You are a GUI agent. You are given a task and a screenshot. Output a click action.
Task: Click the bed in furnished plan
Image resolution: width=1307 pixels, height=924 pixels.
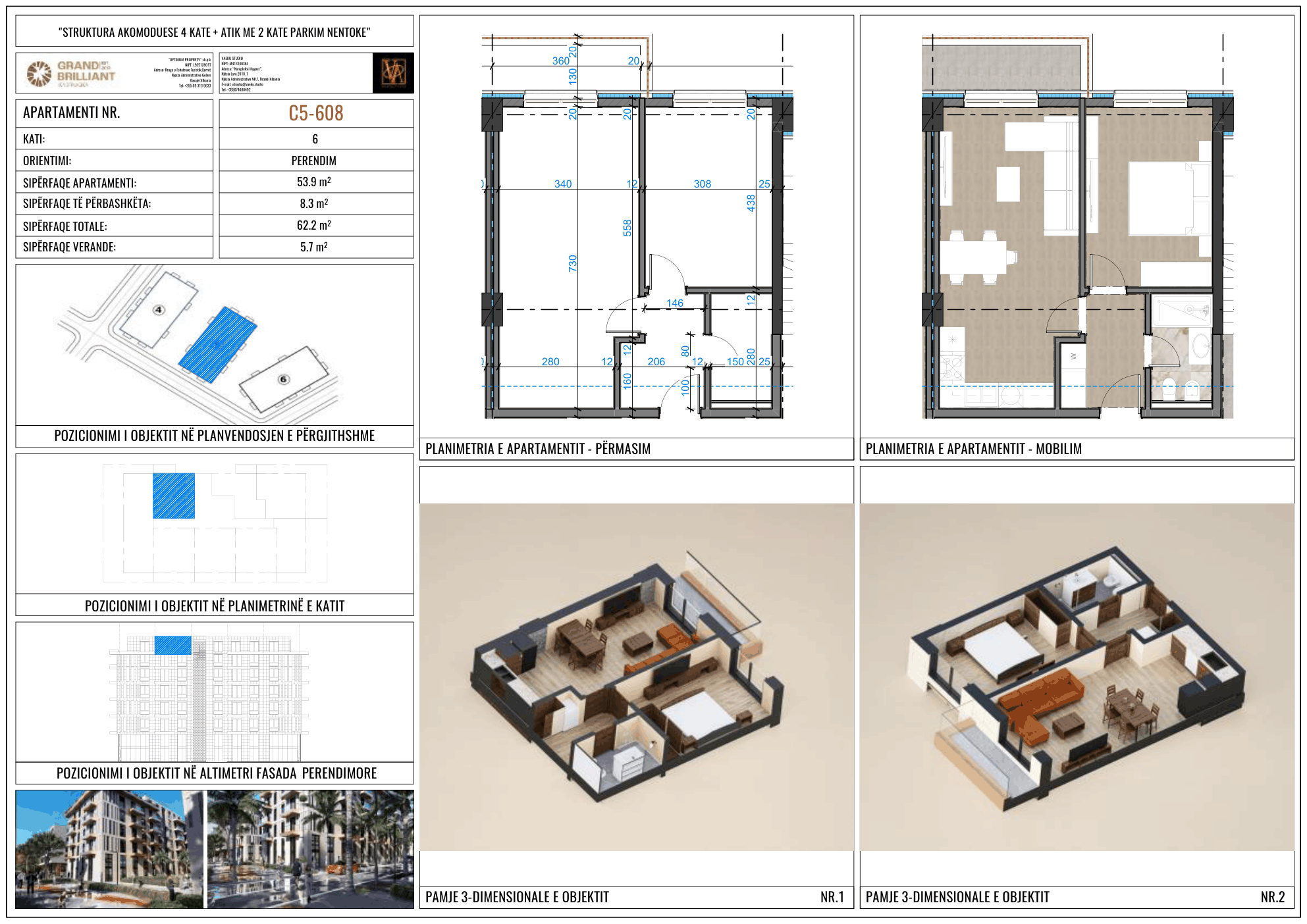tap(1170, 199)
